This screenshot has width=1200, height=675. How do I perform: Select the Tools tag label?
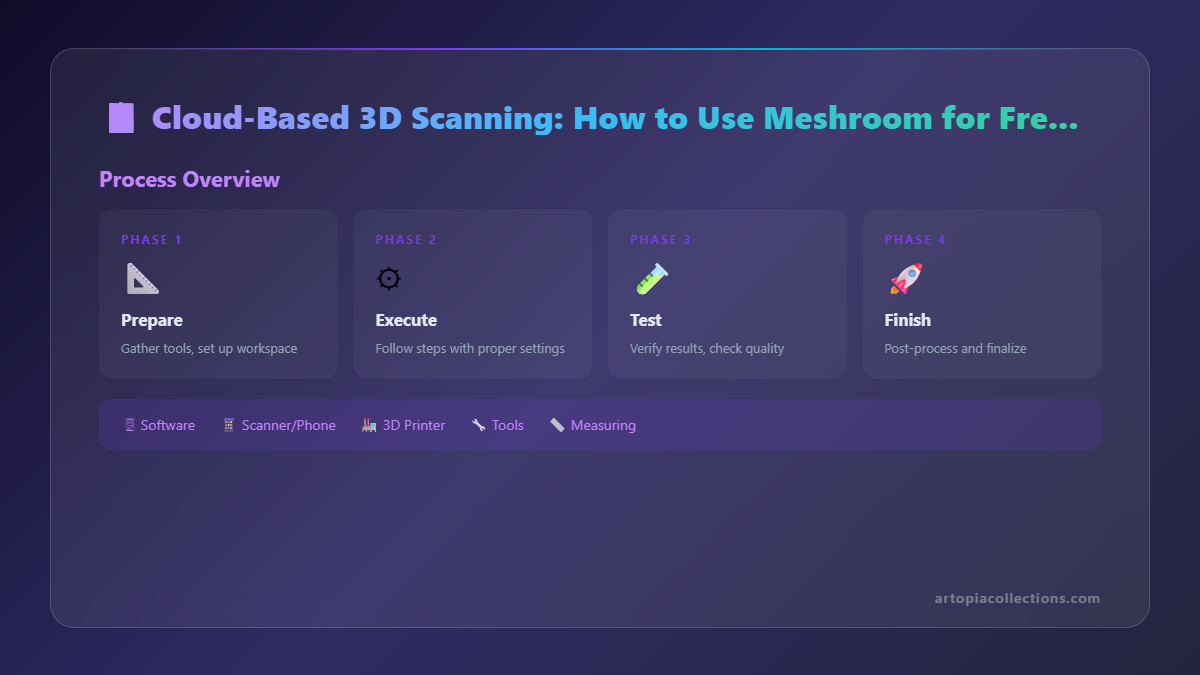click(508, 425)
